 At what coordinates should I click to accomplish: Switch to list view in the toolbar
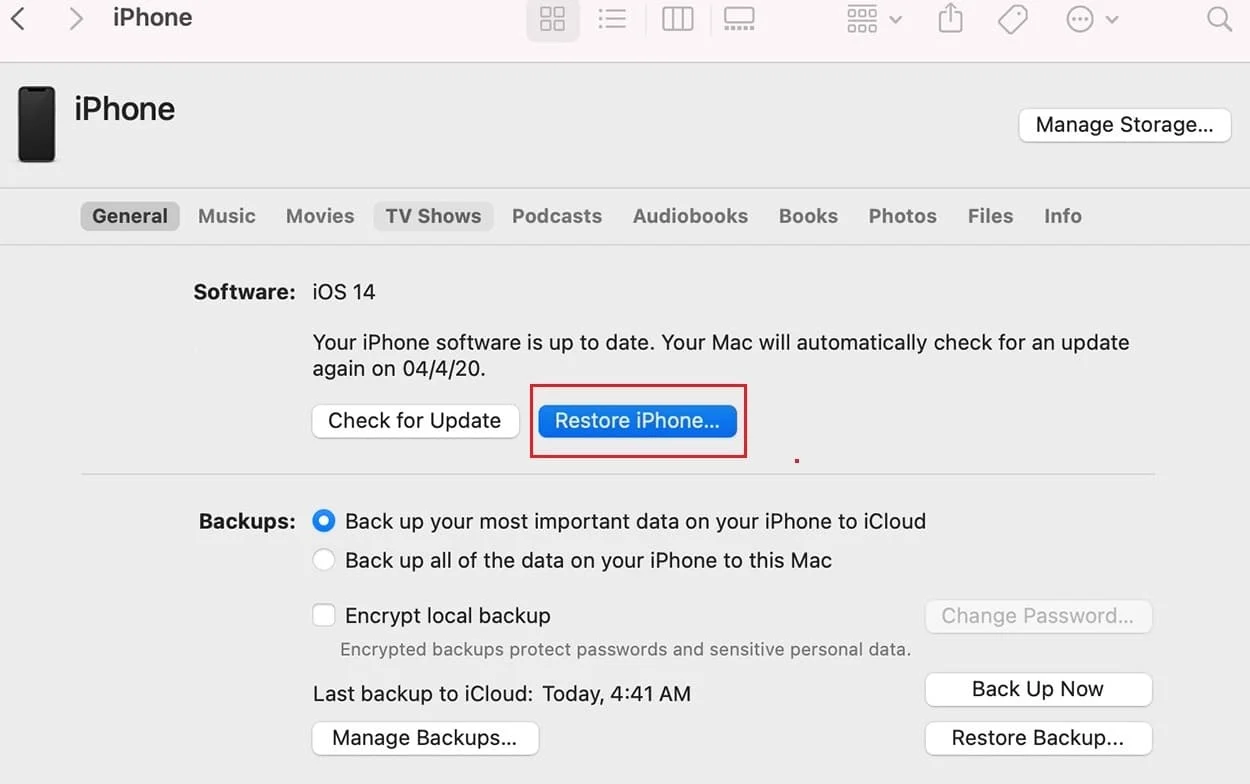(613, 19)
